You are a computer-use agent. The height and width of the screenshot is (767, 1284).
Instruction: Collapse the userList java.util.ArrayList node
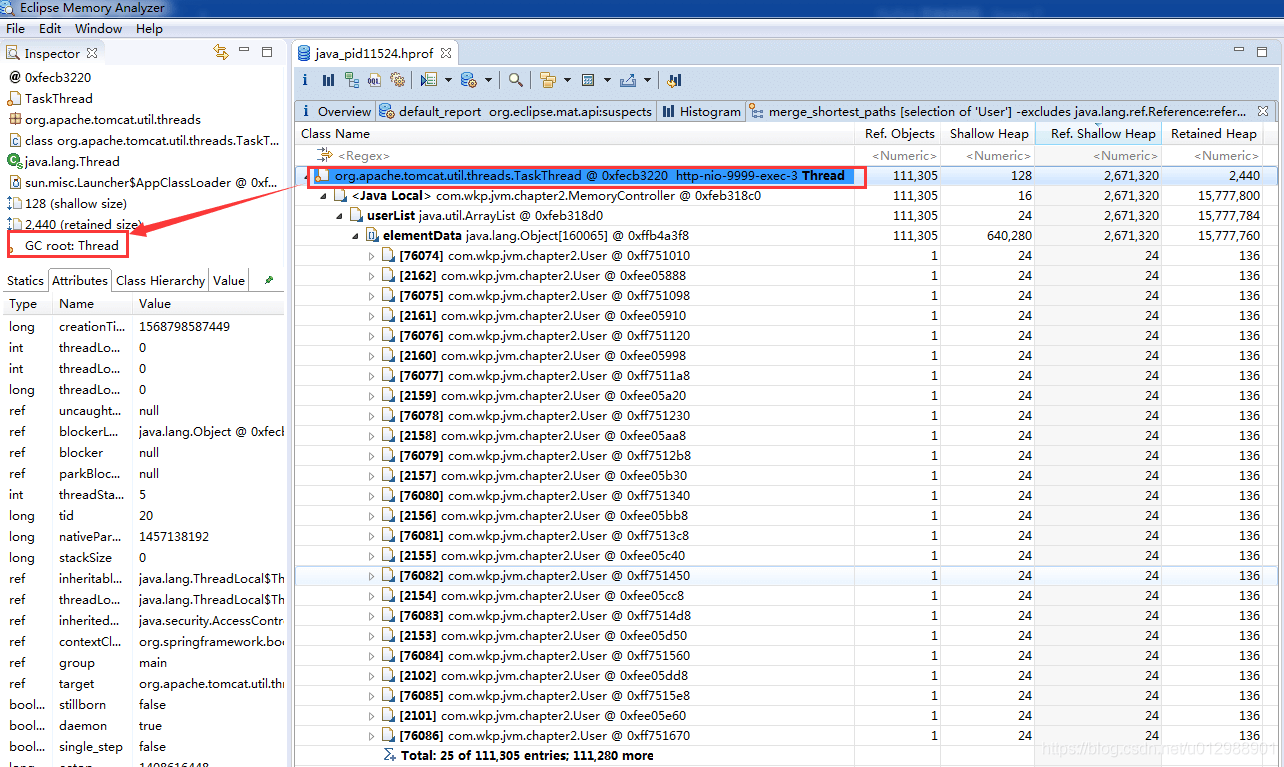(339, 216)
